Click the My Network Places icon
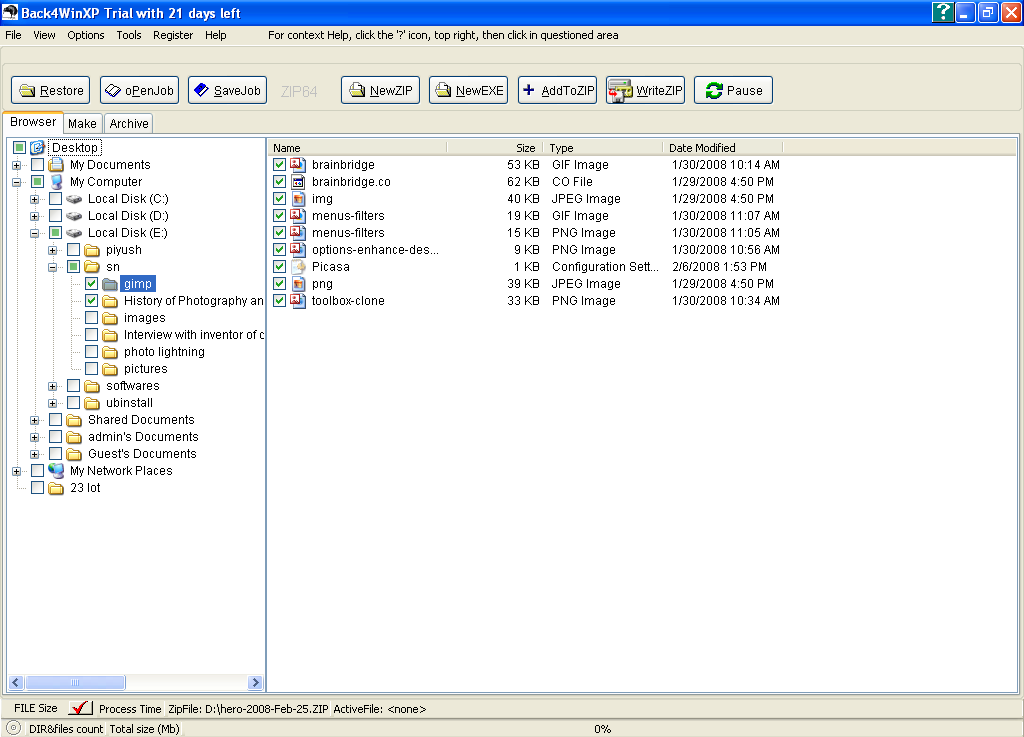The width and height of the screenshot is (1024, 737). (57, 471)
